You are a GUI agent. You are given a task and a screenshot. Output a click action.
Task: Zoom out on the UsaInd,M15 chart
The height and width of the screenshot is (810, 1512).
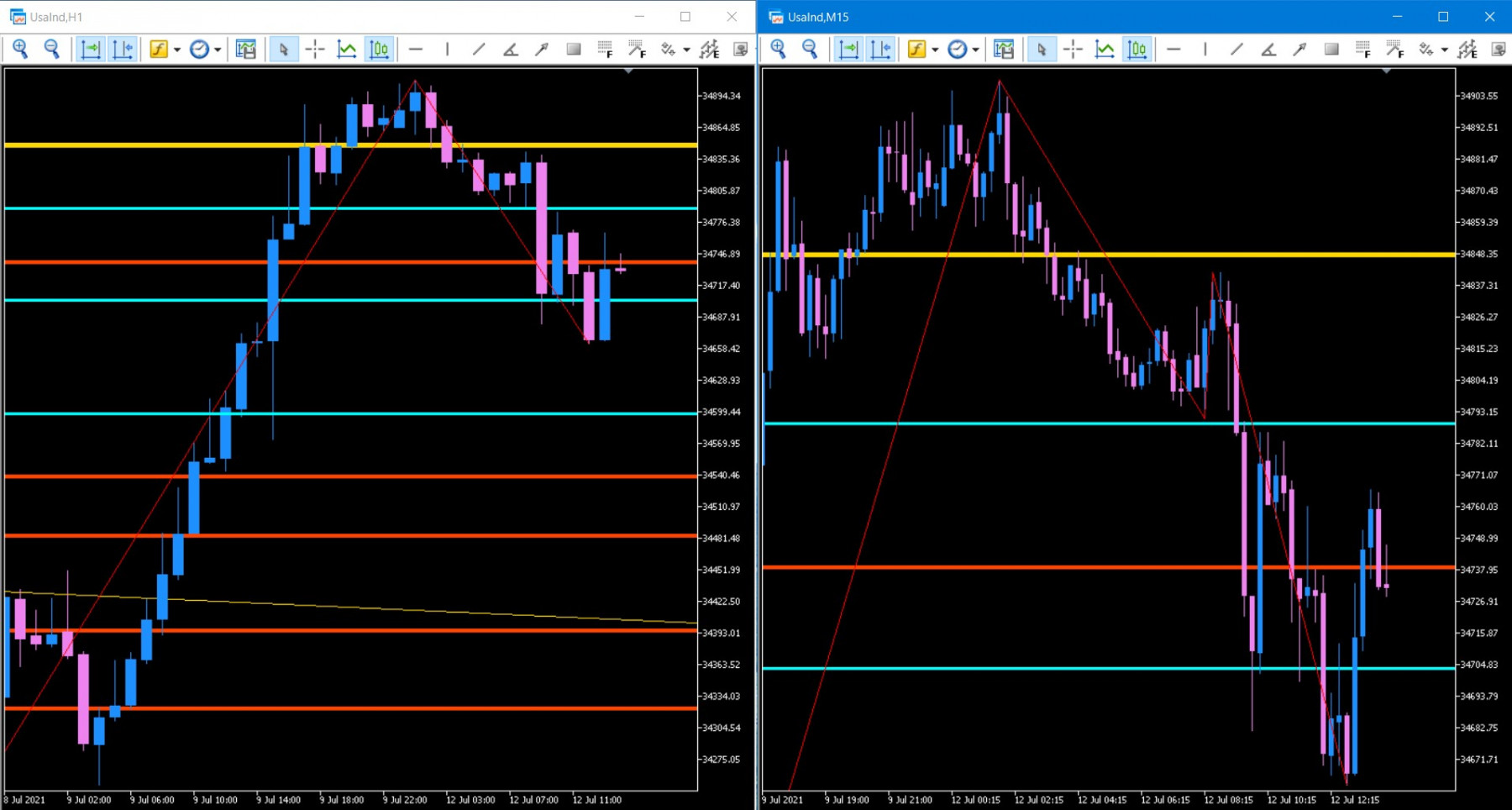[x=810, y=50]
